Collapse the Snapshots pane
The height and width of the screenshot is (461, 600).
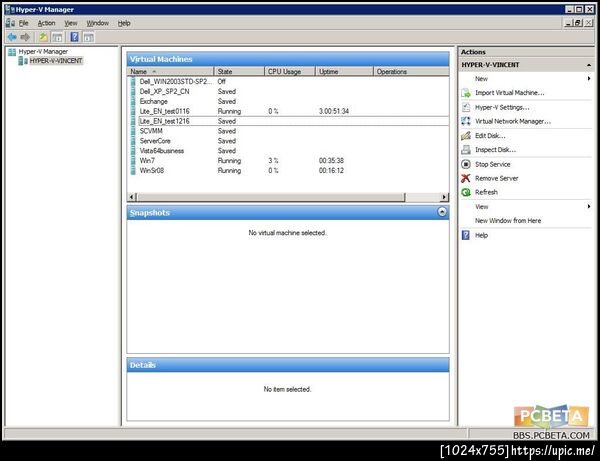pos(442,212)
